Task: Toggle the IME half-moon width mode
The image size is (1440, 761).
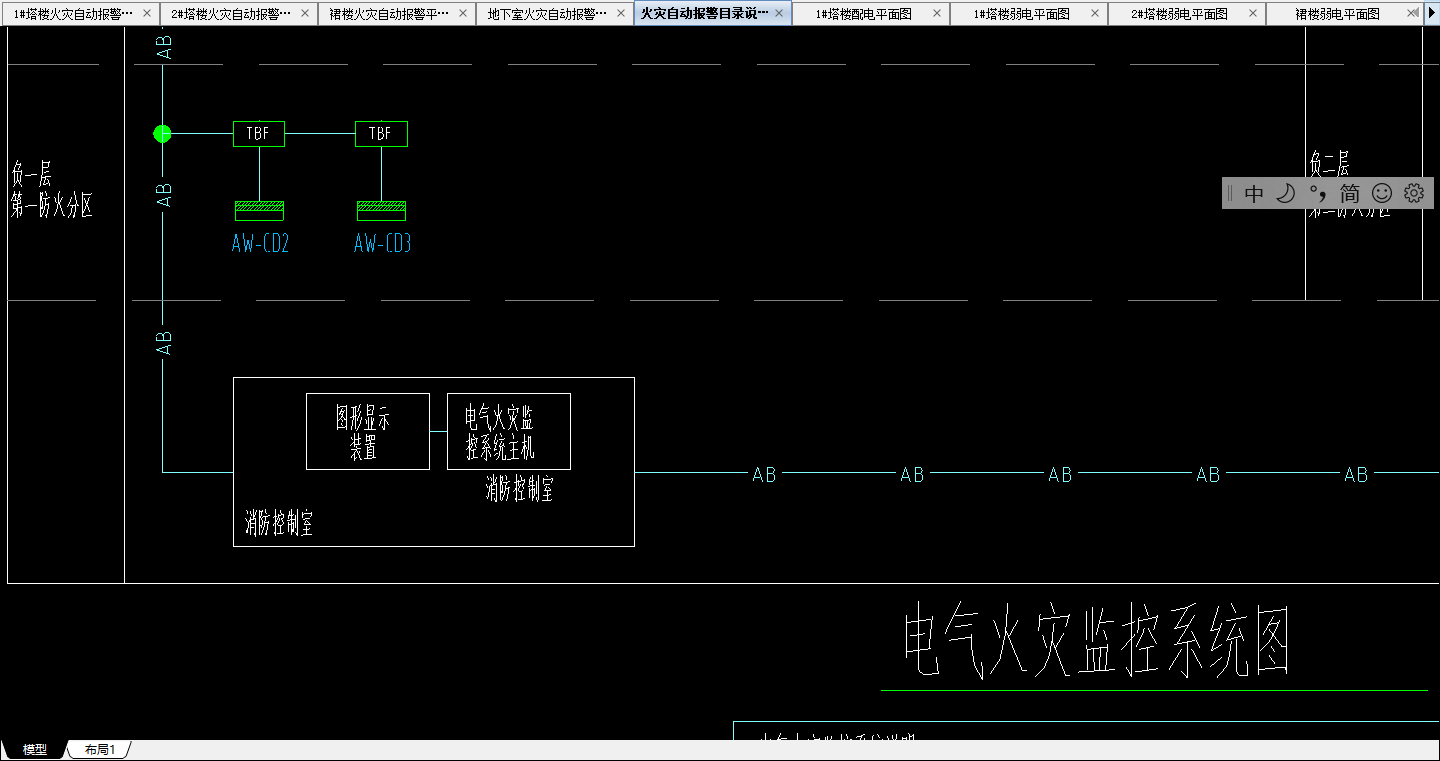Action: (x=1286, y=194)
